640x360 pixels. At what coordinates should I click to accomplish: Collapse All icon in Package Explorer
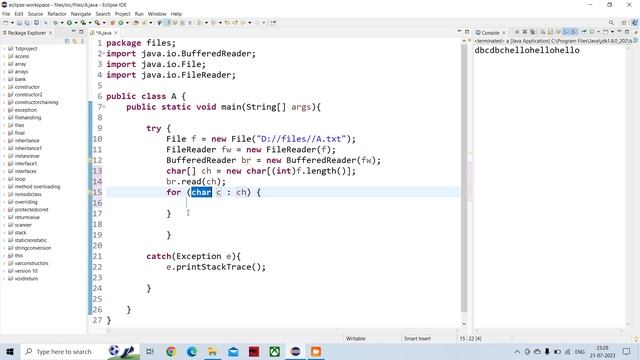click(x=67, y=41)
